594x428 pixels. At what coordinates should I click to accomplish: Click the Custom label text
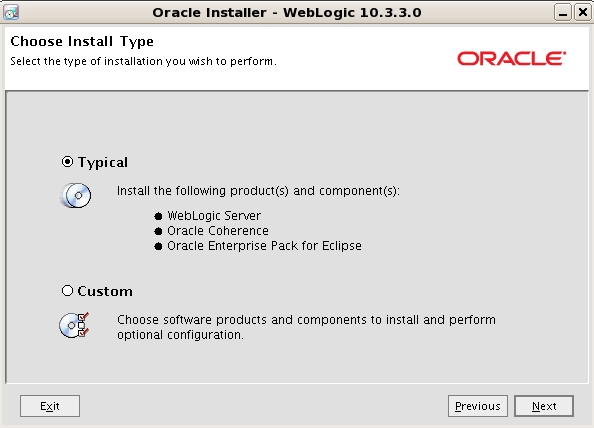click(105, 291)
